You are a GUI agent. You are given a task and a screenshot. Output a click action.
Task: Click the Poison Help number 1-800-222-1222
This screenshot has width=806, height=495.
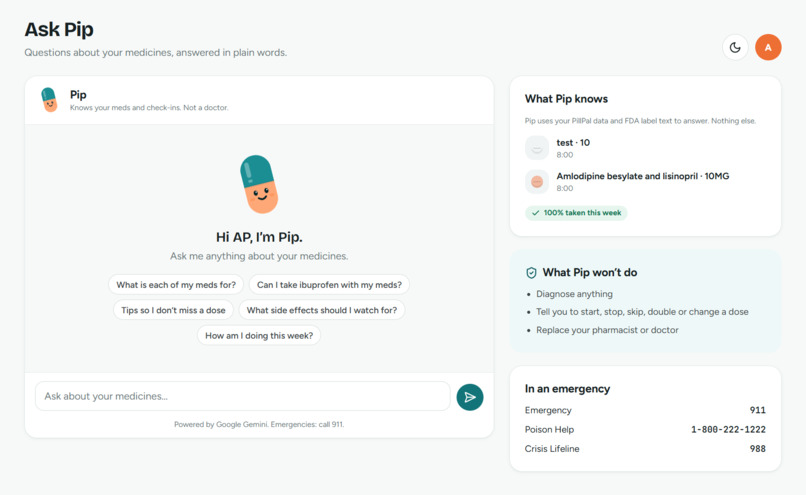click(728, 429)
